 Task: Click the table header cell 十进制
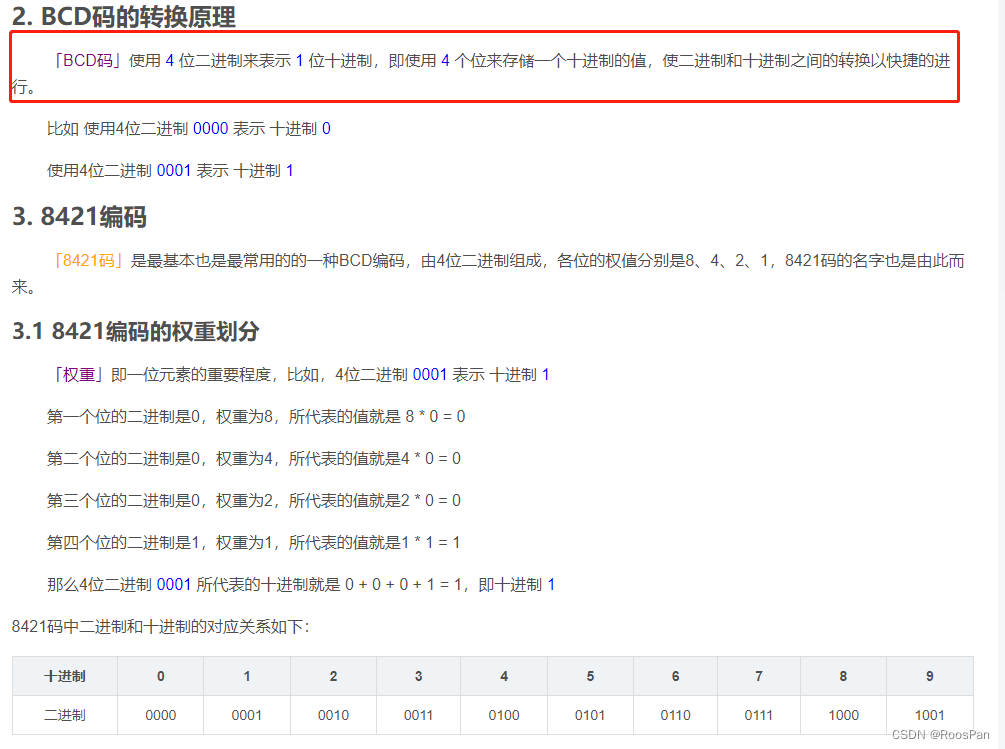coord(64,676)
